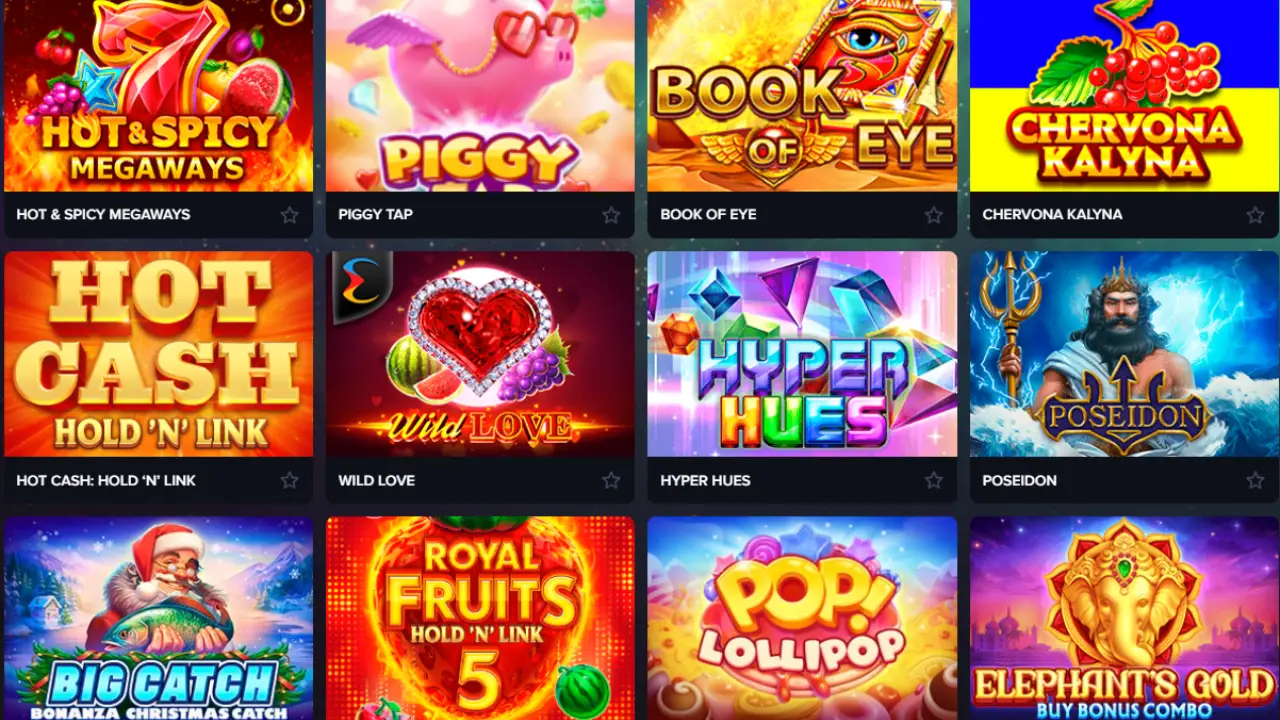Favorite the Hyper Hues game
Screen dimensions: 1280x720
point(933,481)
